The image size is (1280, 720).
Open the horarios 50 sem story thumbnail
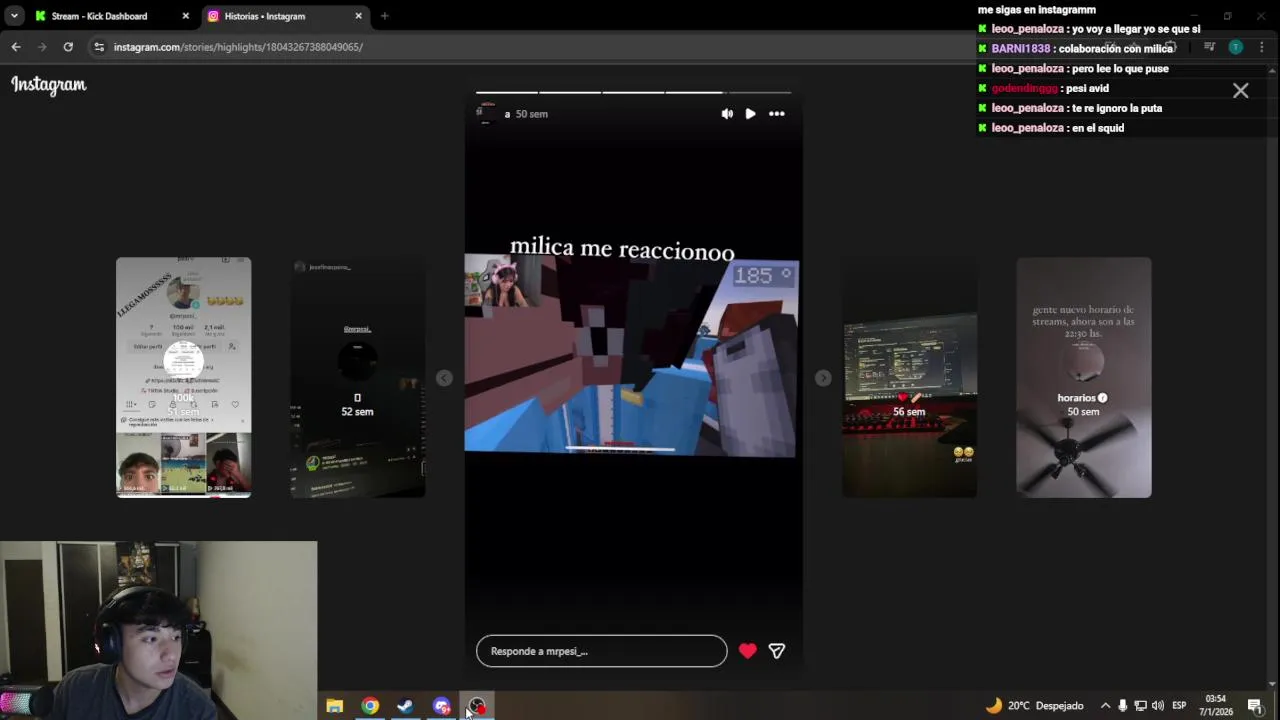tap(1084, 377)
